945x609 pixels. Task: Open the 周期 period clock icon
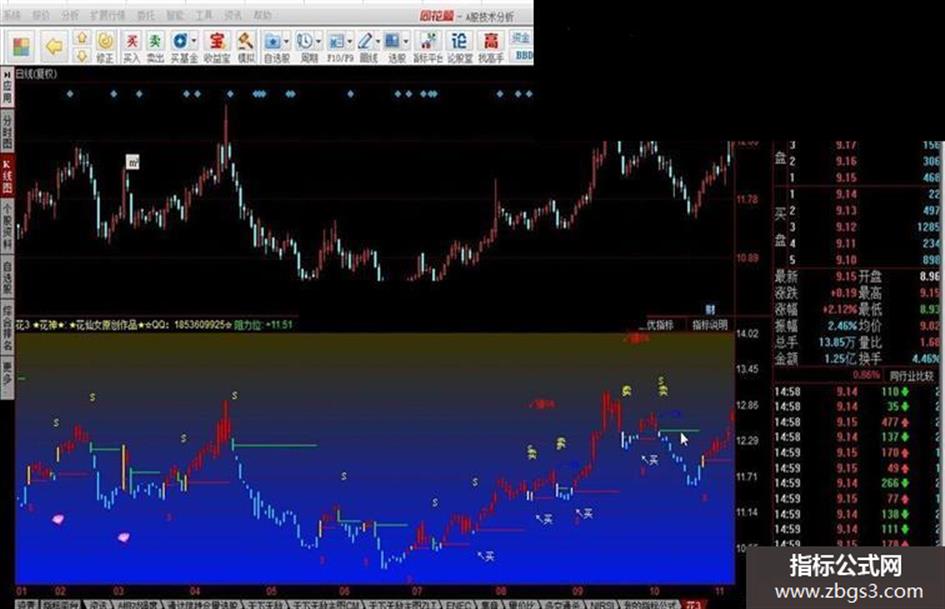click(x=306, y=48)
